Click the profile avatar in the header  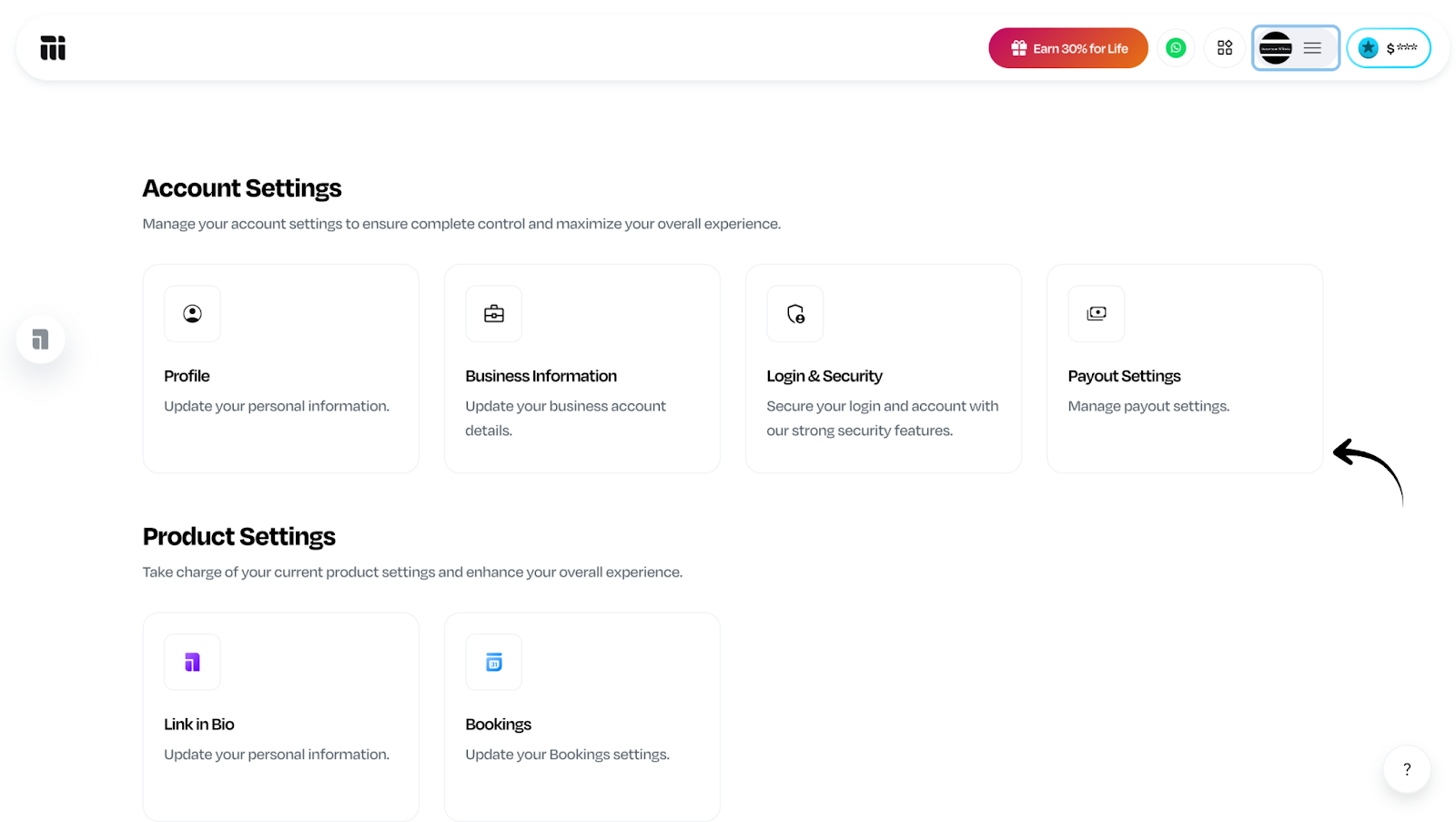[1276, 48]
